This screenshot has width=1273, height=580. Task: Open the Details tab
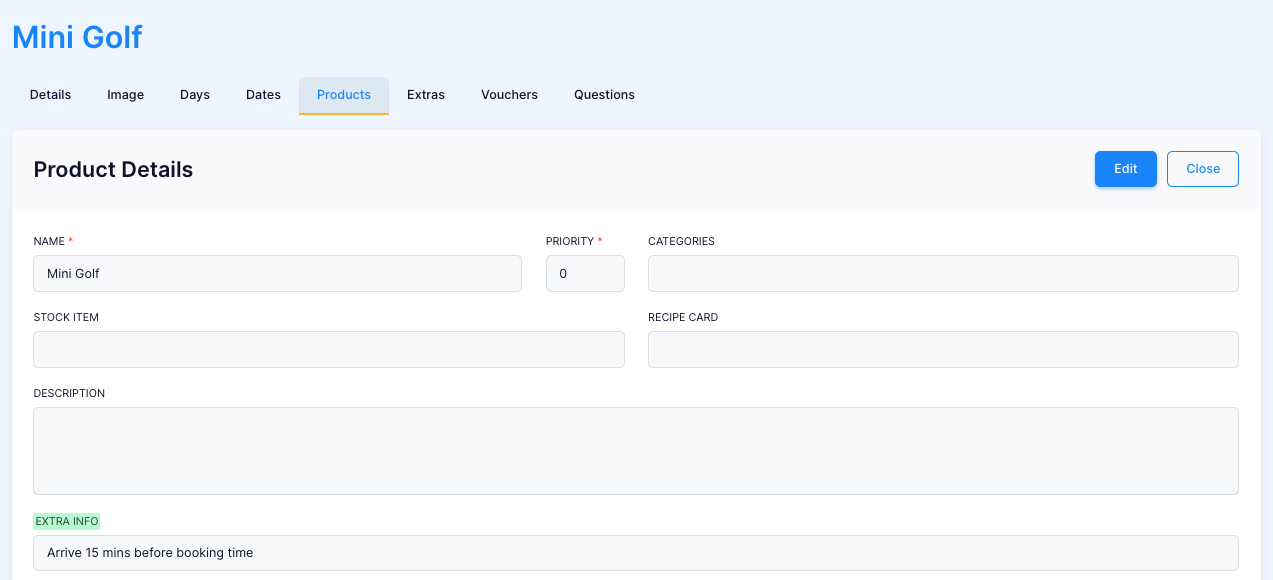(50, 95)
